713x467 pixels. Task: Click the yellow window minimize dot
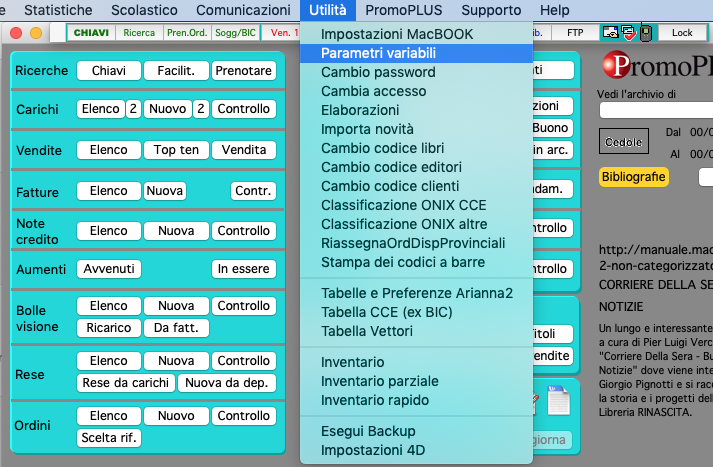(36, 32)
